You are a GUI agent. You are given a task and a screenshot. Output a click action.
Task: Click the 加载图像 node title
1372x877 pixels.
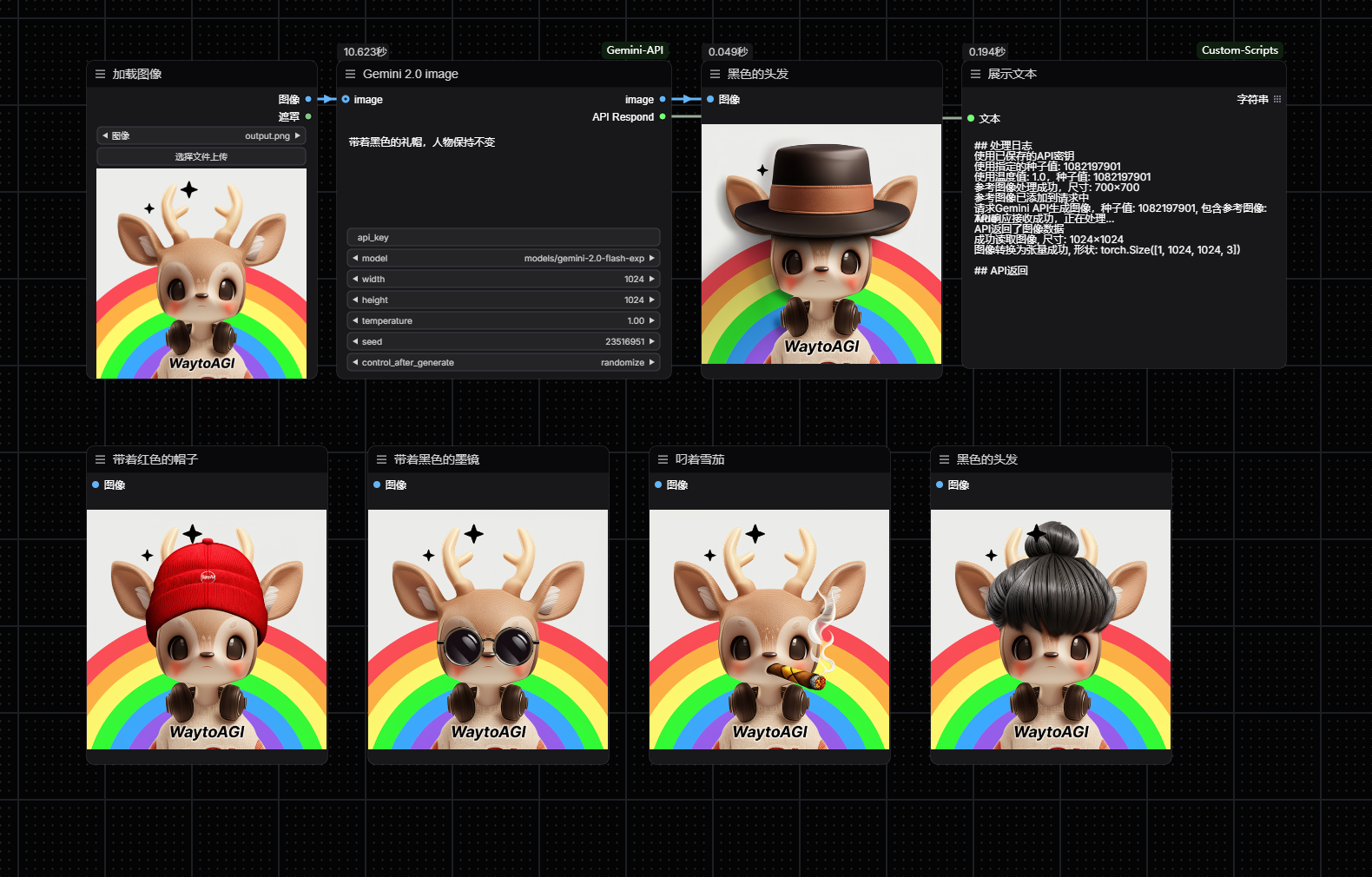[137, 74]
